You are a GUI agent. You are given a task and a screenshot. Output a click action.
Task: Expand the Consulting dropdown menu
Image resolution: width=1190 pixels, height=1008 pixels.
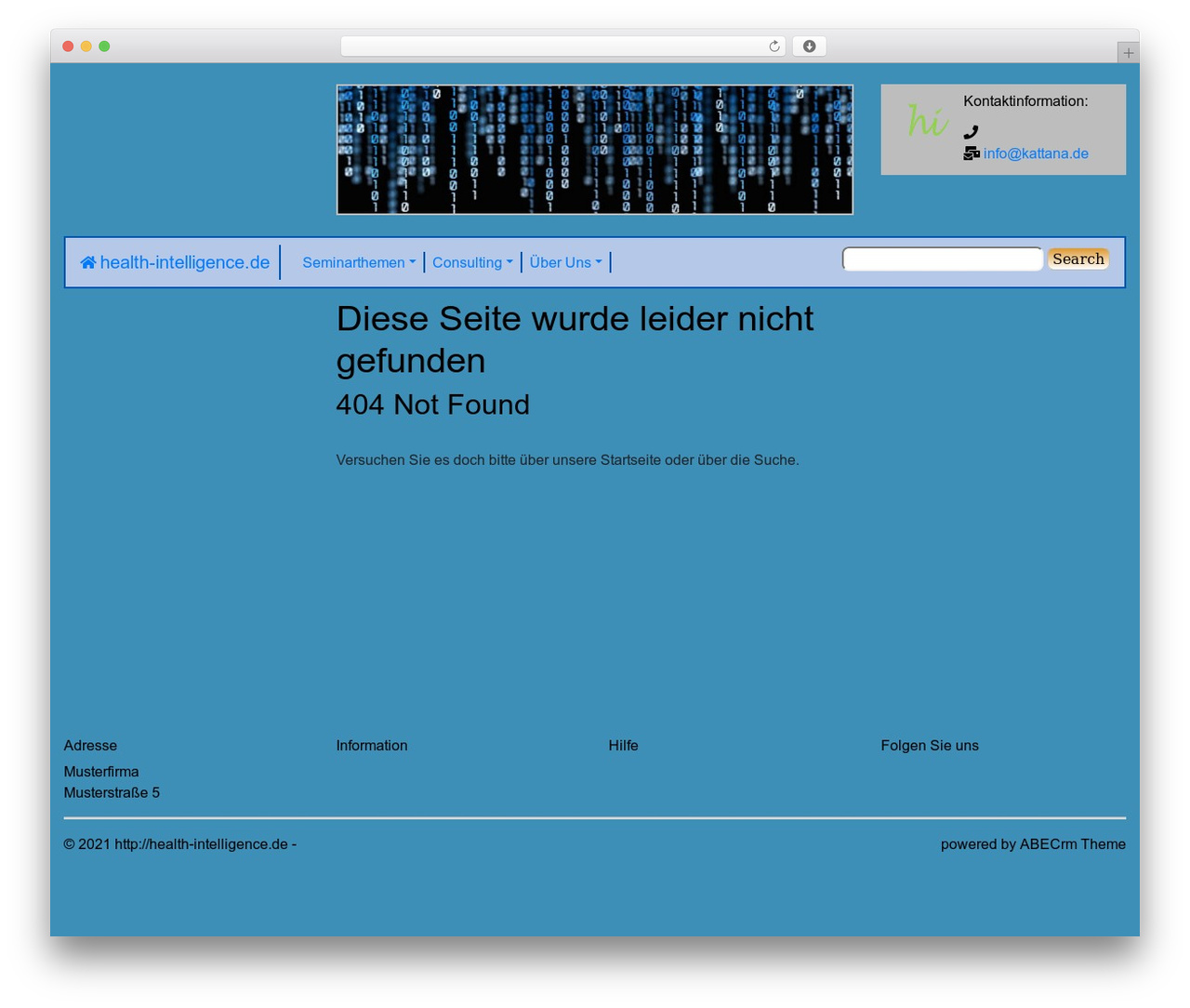(472, 263)
